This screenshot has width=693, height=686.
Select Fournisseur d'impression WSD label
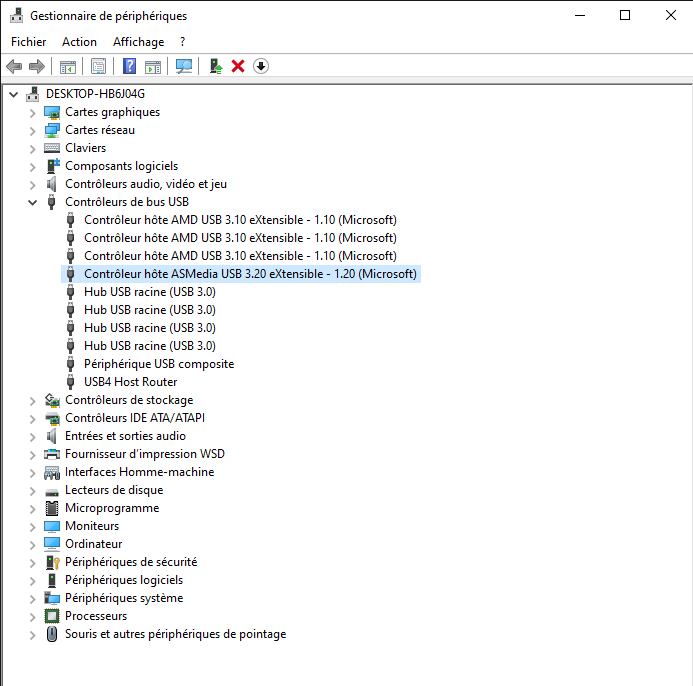145,454
